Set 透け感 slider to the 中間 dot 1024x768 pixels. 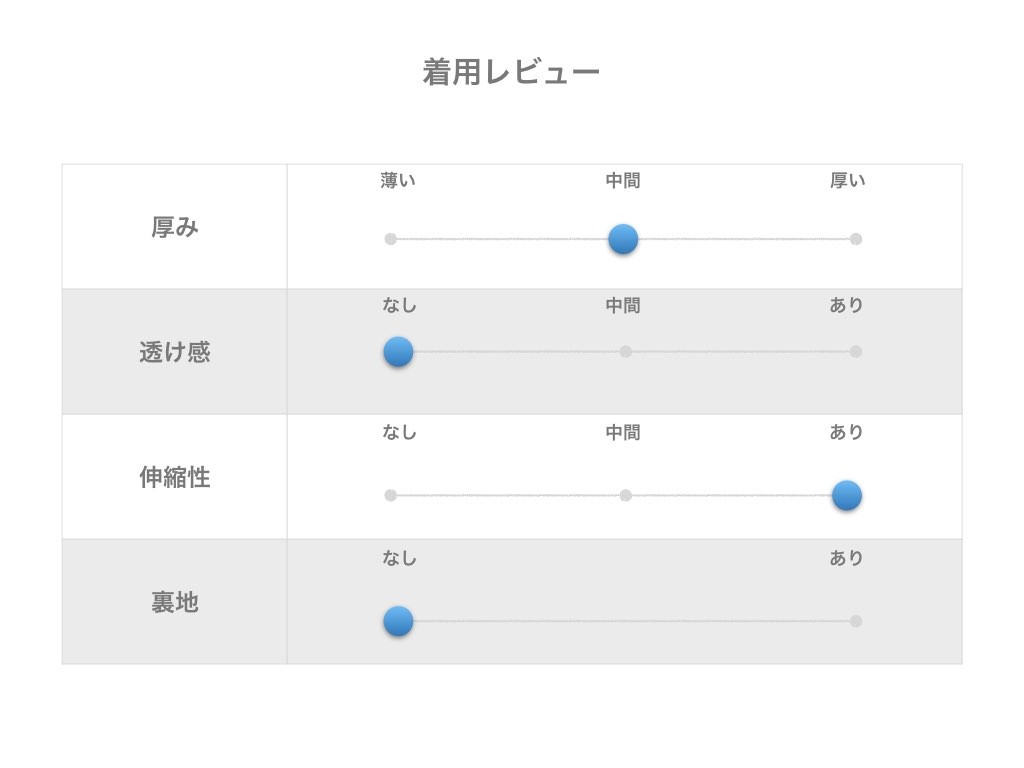(626, 352)
